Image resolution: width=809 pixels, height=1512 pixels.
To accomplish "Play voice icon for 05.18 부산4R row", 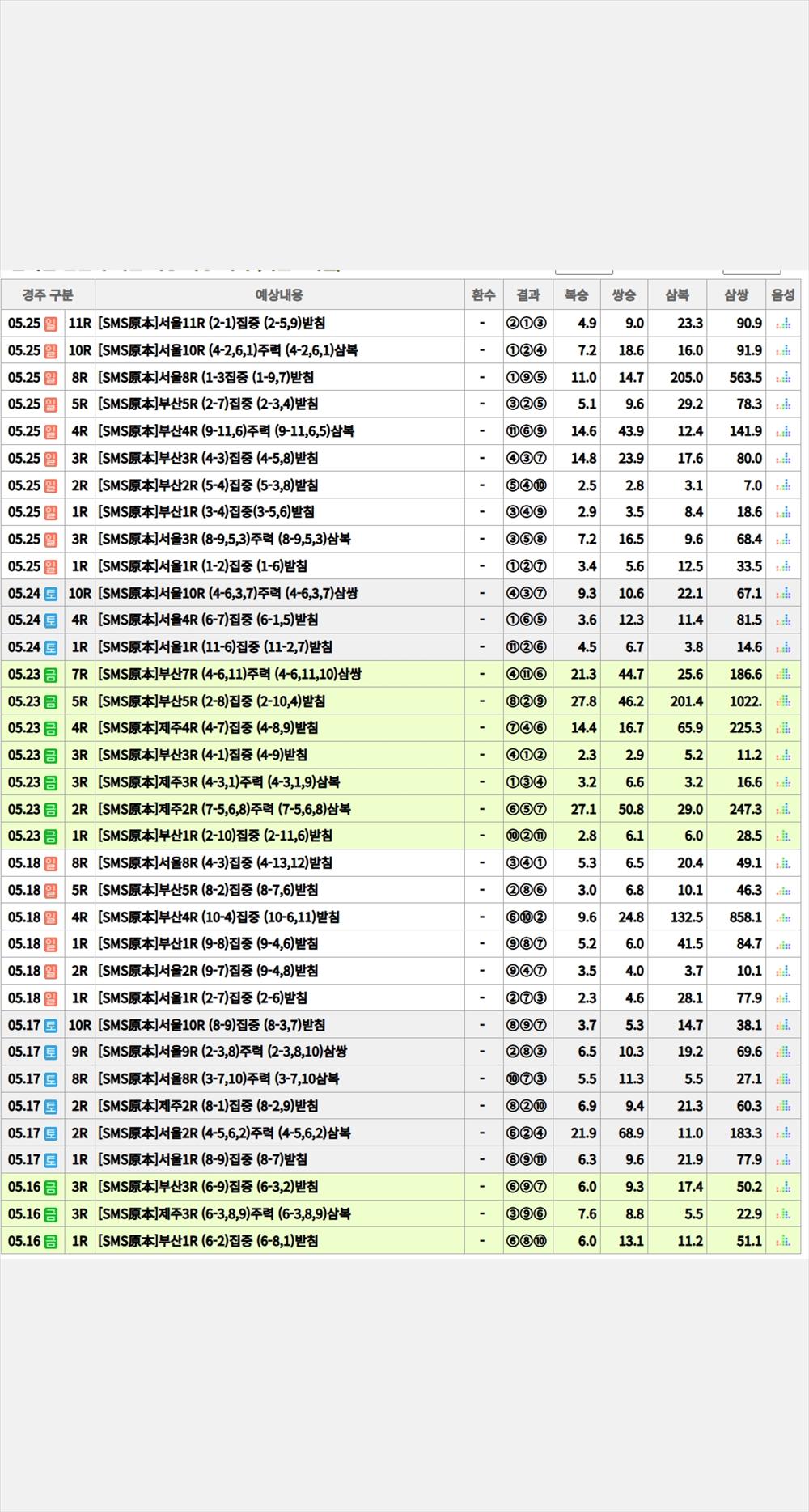I will point(783,917).
